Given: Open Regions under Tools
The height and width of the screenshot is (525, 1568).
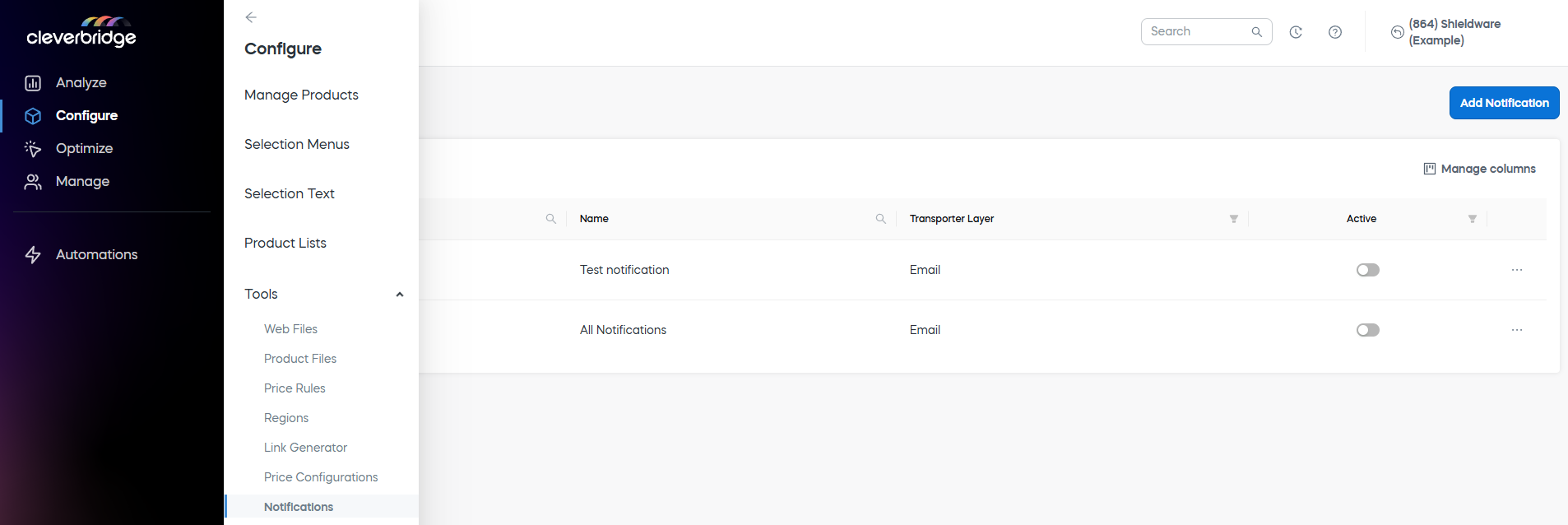Looking at the screenshot, I should pyautogui.click(x=286, y=418).
